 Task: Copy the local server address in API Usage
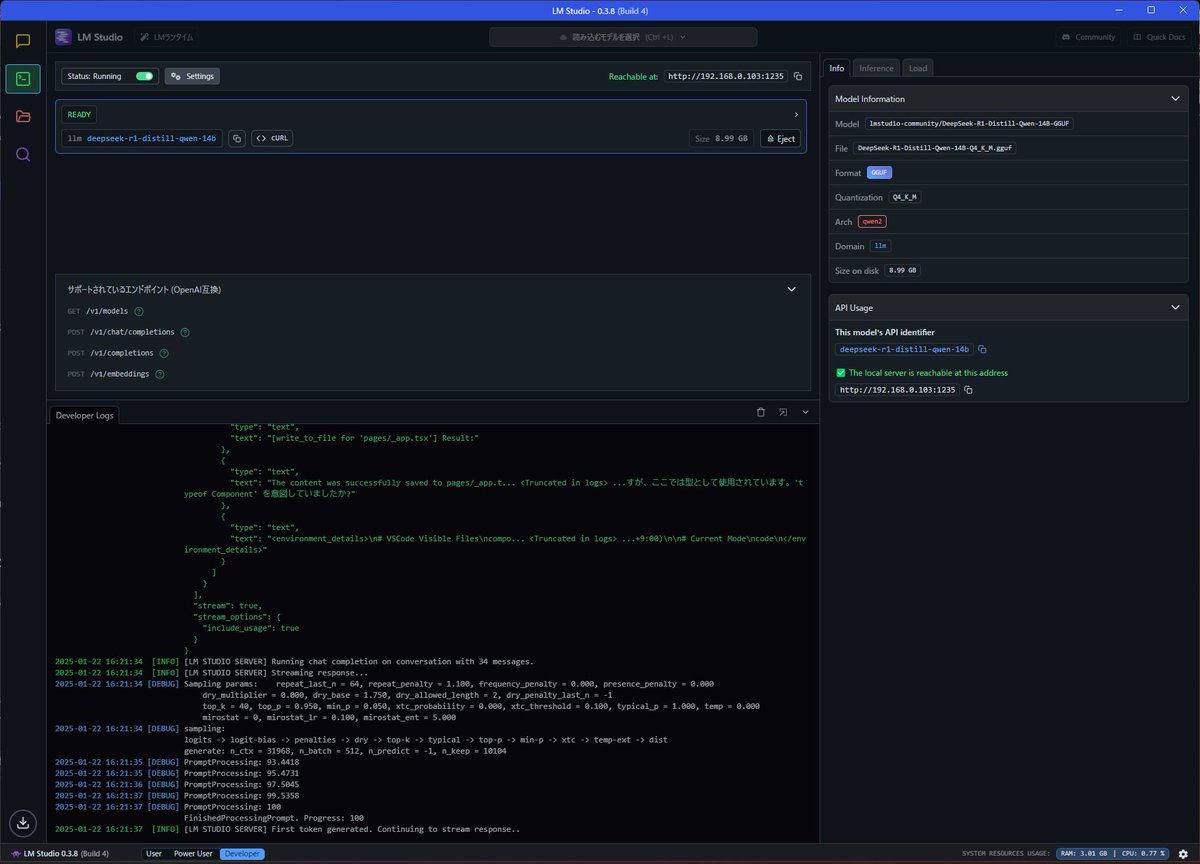pyautogui.click(x=968, y=390)
